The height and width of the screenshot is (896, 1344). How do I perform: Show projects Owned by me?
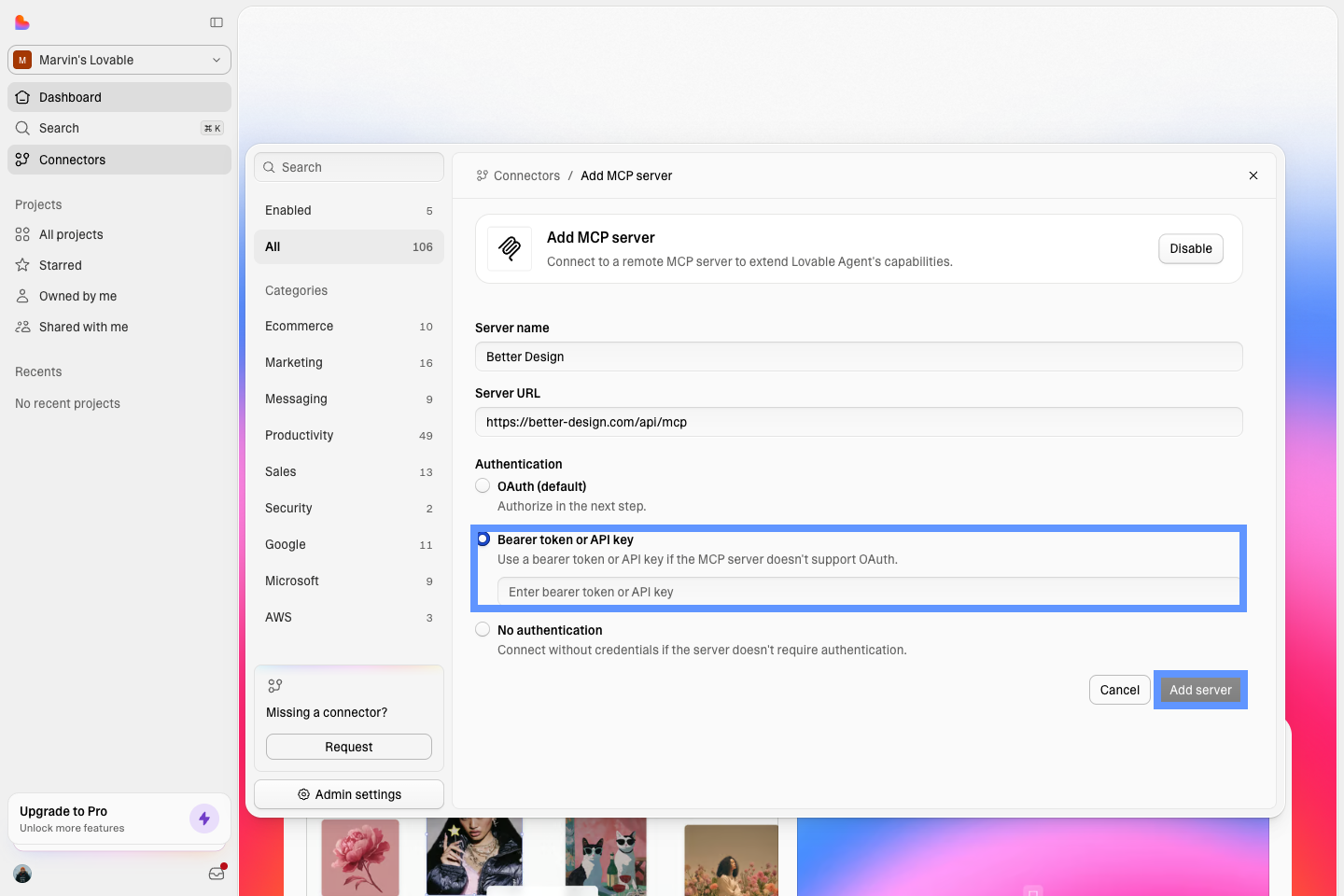click(x=119, y=296)
